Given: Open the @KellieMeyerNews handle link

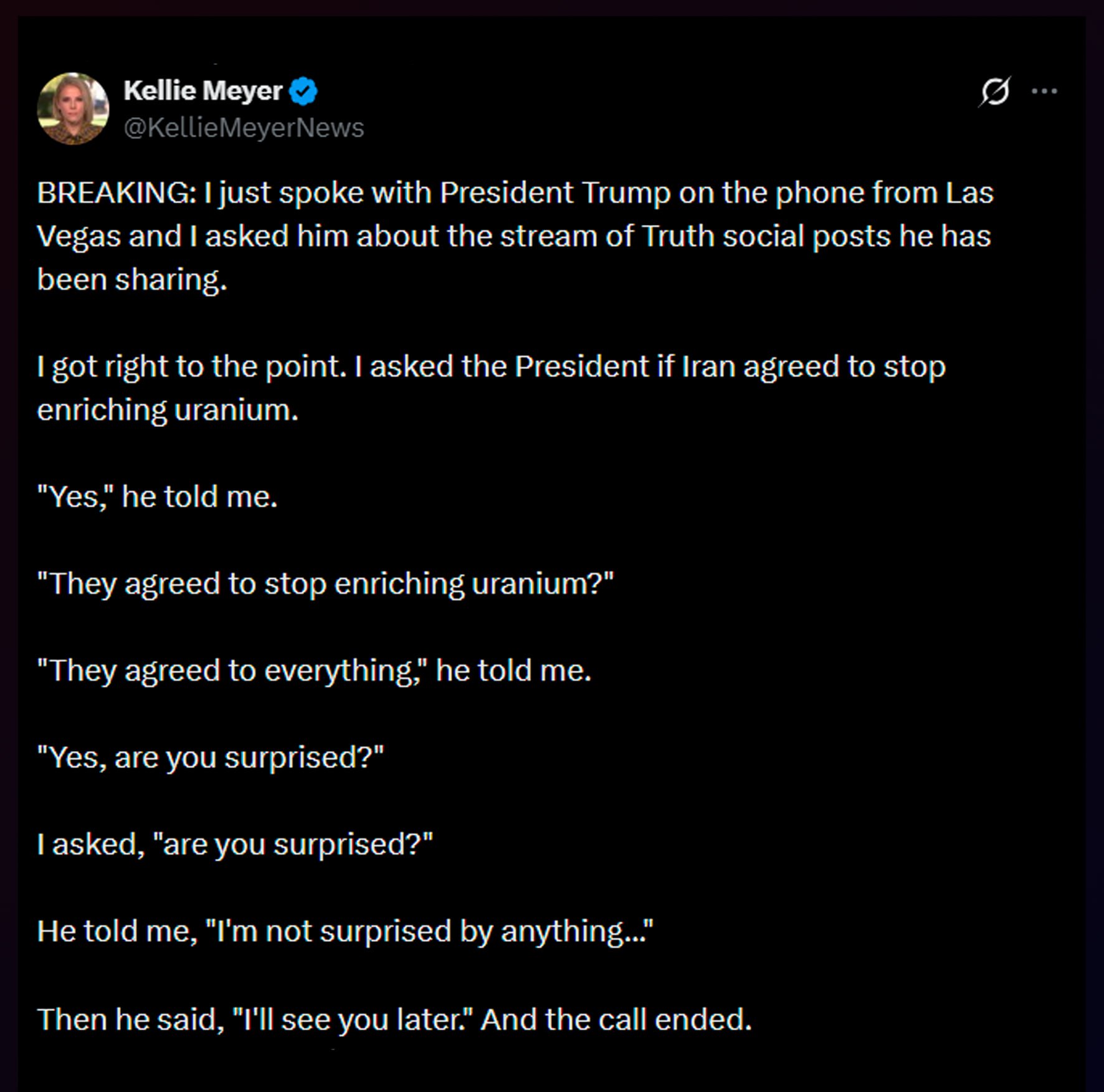Looking at the screenshot, I should pos(244,128).
